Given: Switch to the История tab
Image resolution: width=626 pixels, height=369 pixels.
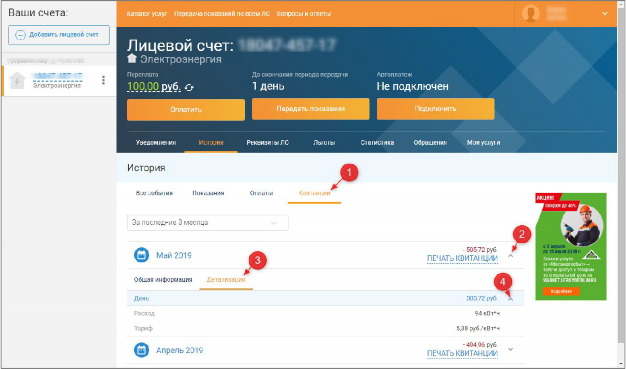Looking at the screenshot, I should pos(211,143).
